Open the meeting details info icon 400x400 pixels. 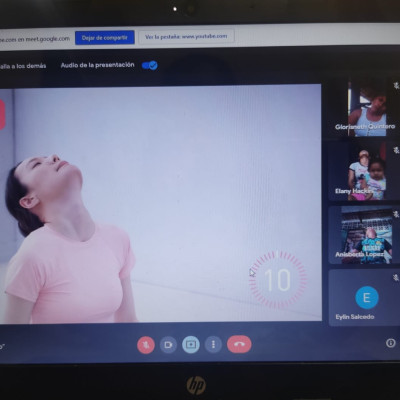[x=391, y=343]
